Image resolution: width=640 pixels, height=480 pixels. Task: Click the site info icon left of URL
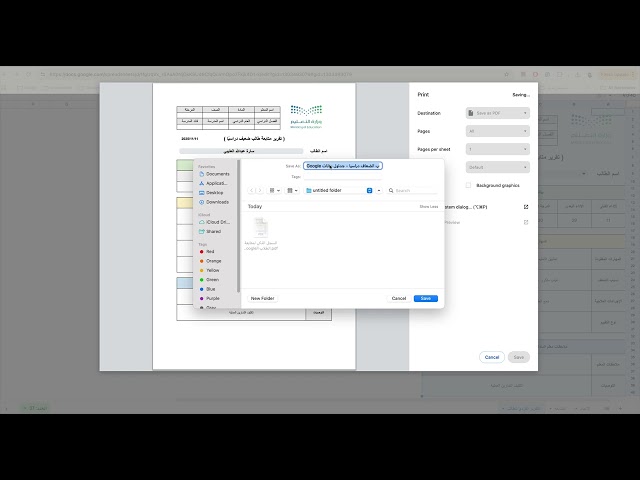(42, 74)
